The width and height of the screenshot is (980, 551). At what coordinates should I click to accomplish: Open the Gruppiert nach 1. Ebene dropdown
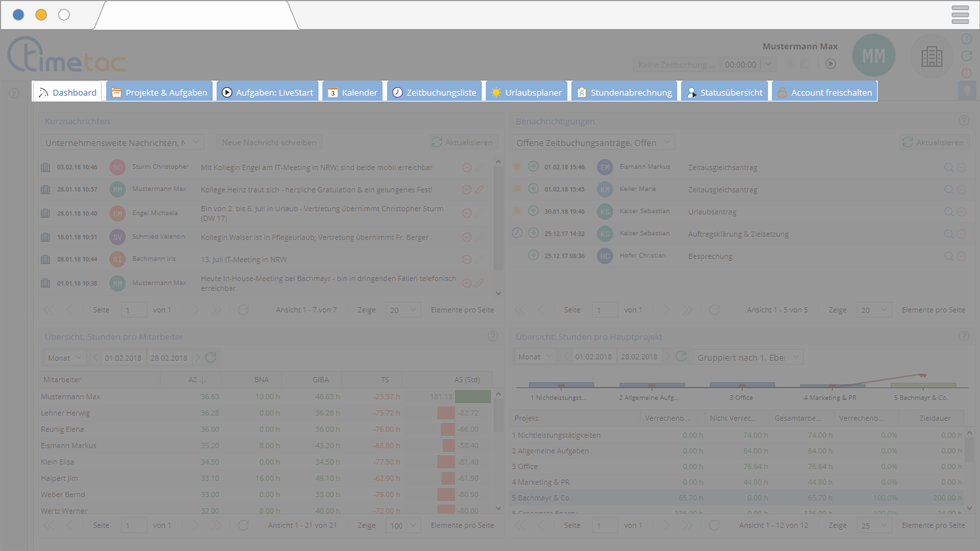point(736,357)
